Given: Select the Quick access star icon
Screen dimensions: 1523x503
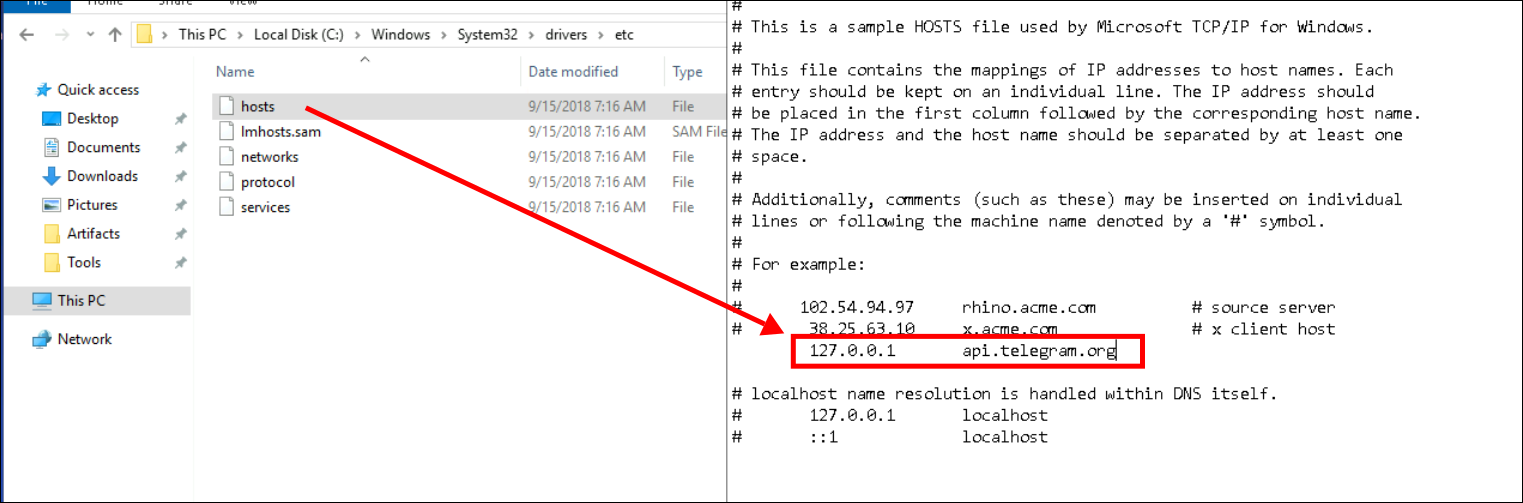Looking at the screenshot, I should [x=43, y=90].
